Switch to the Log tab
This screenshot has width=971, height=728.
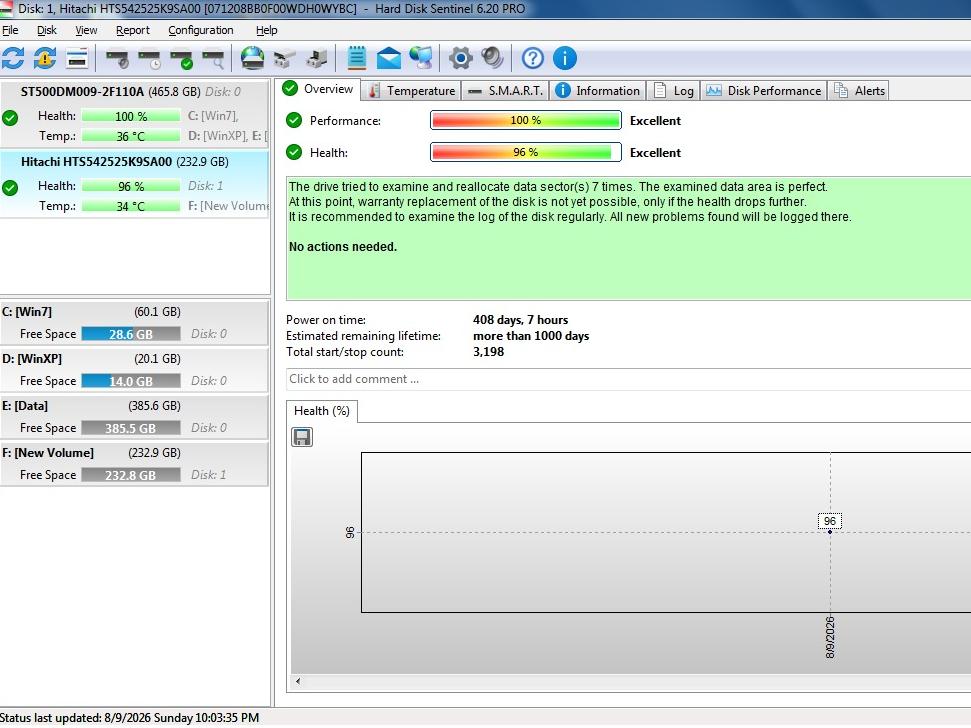click(x=673, y=90)
